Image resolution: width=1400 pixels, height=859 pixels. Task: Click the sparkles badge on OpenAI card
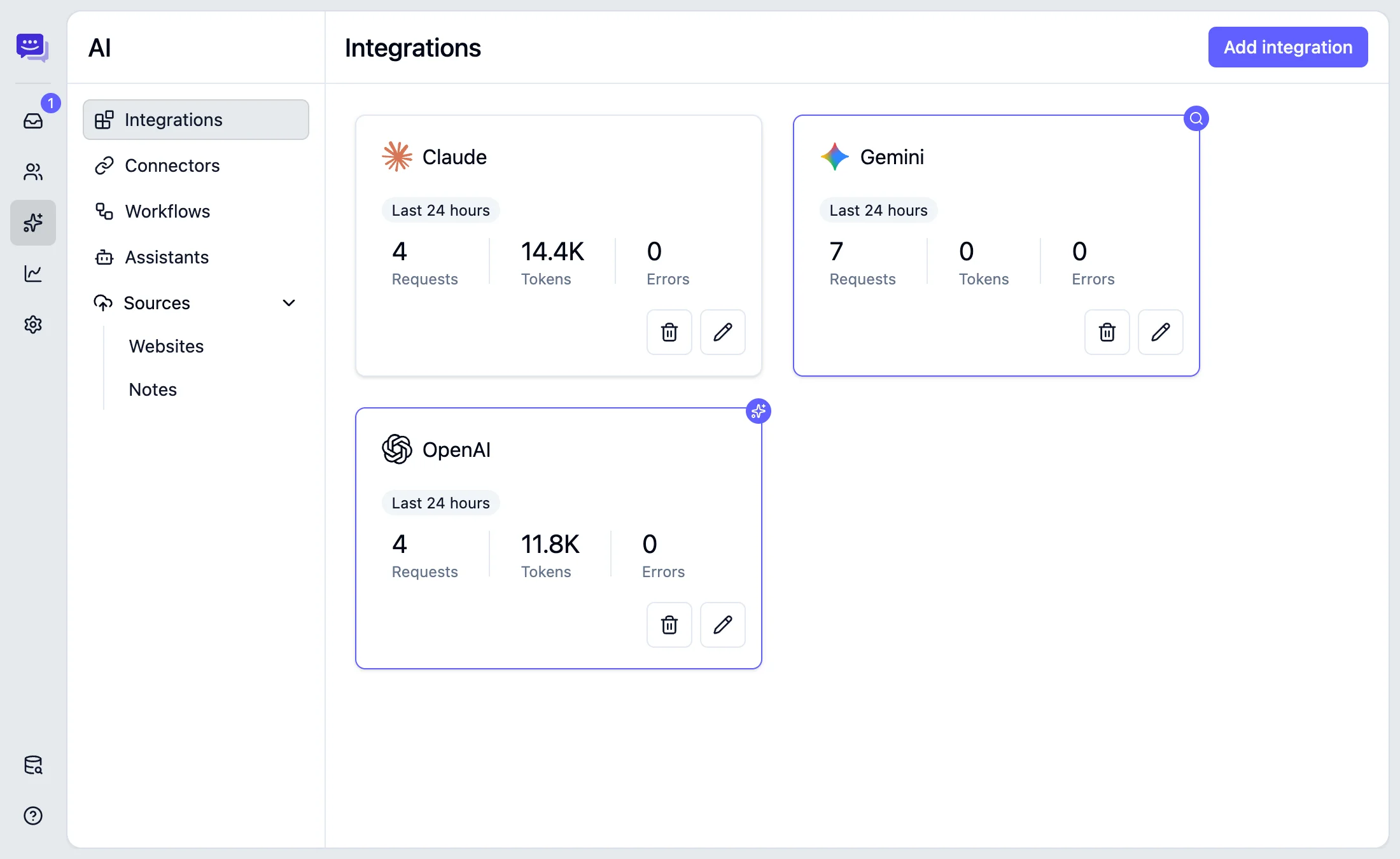click(759, 411)
